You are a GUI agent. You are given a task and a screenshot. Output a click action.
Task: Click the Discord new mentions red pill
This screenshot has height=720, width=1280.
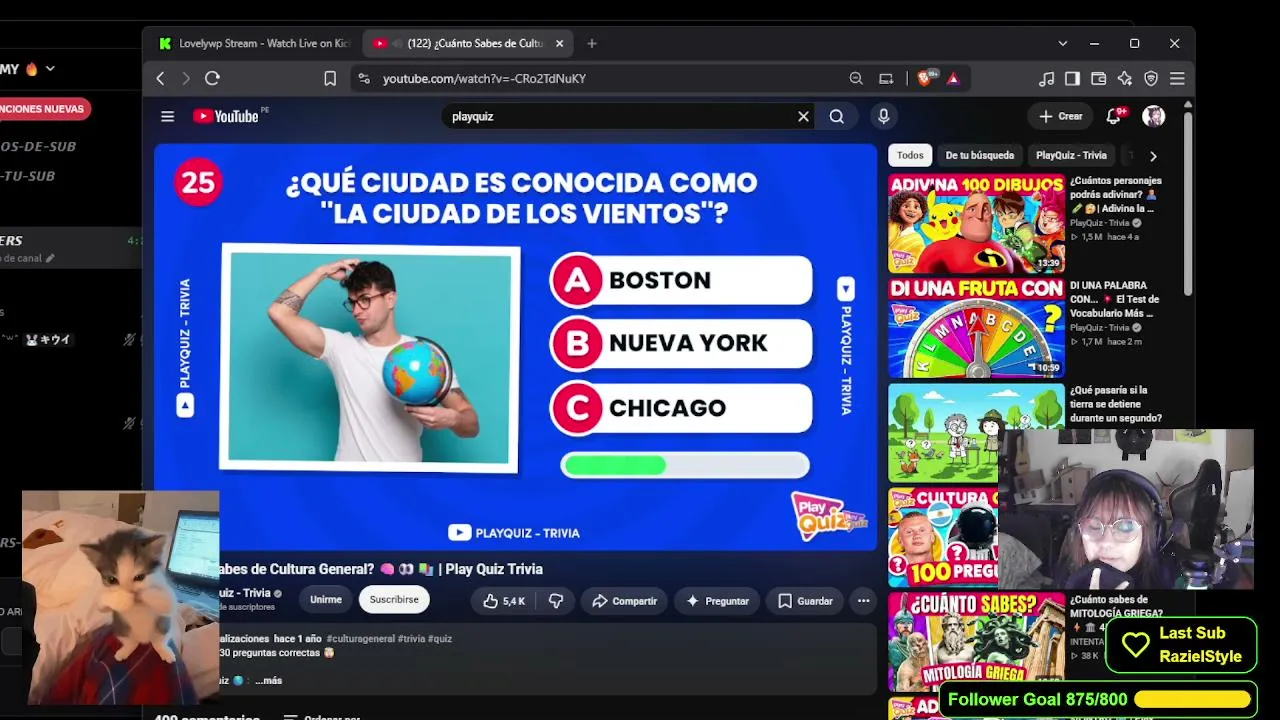[44, 109]
